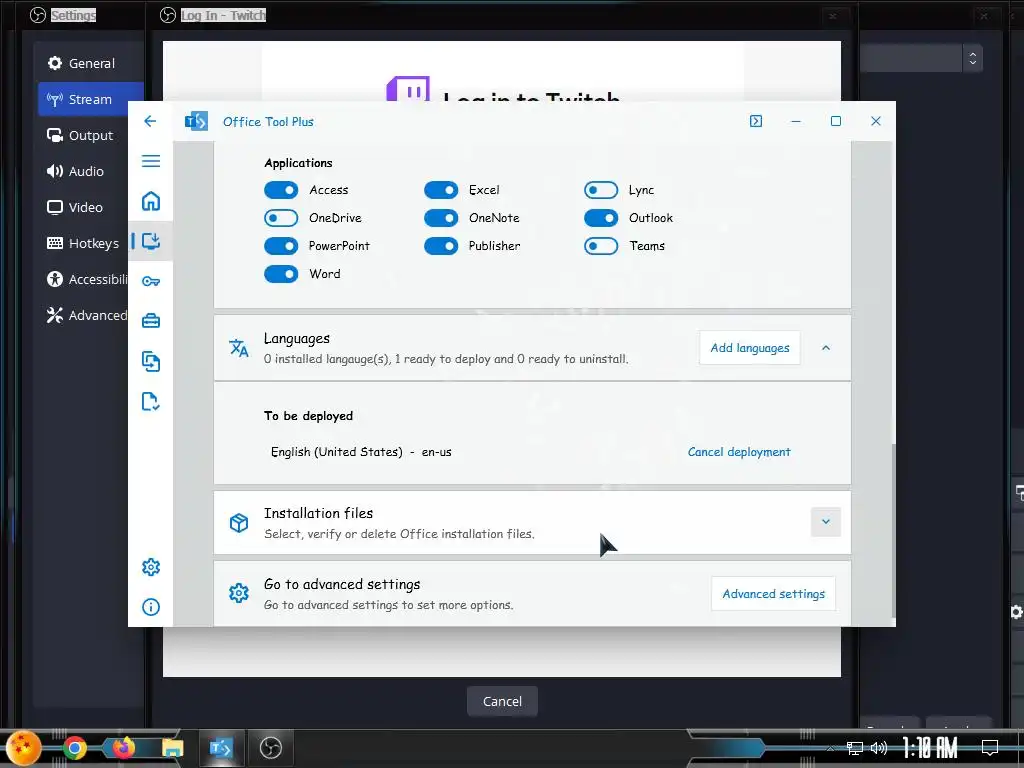Open Firefox from the taskbar
Viewport: 1024px width, 768px height.
tap(123, 747)
